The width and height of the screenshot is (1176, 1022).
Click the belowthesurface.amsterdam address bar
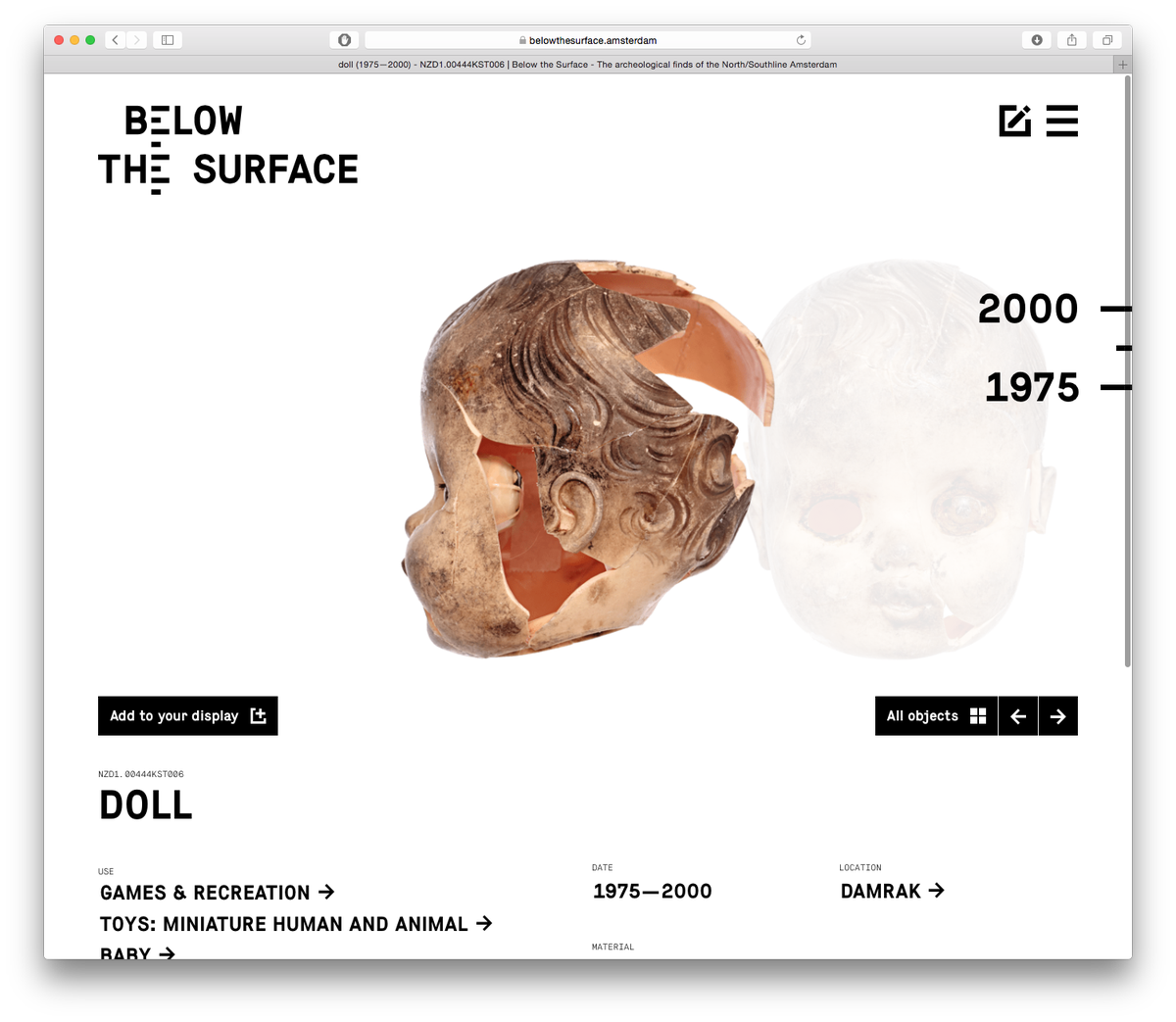pos(588,40)
